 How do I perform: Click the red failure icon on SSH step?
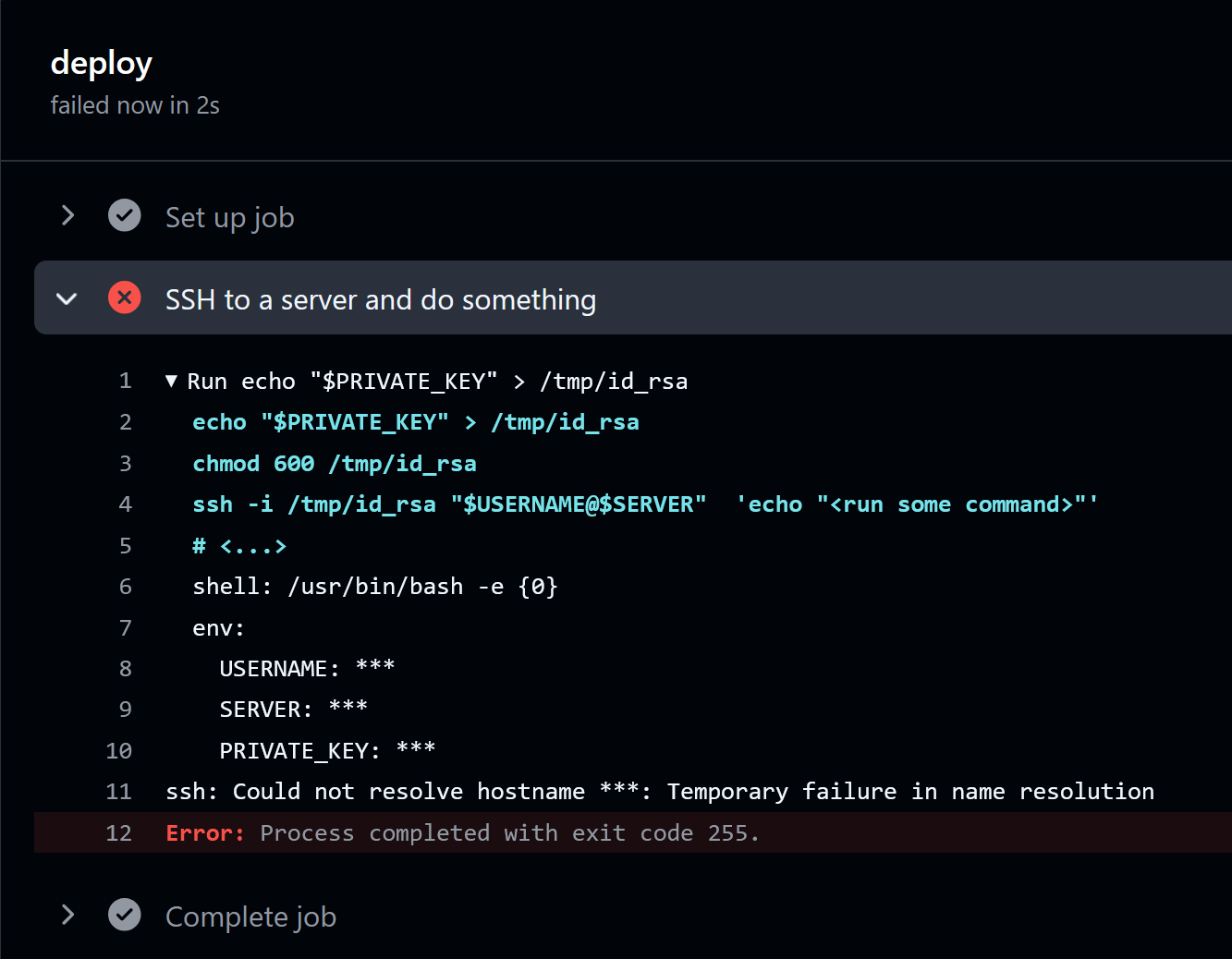(125, 297)
